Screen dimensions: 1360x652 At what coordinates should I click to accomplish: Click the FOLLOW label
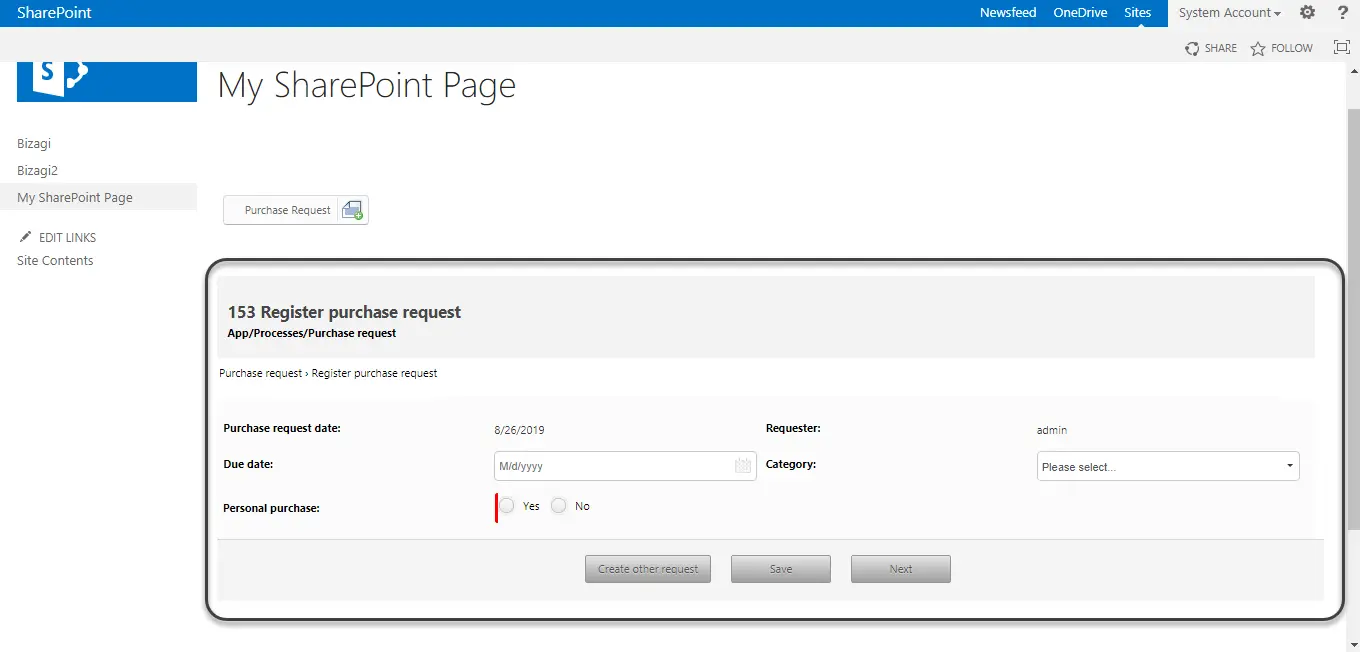coord(1292,48)
